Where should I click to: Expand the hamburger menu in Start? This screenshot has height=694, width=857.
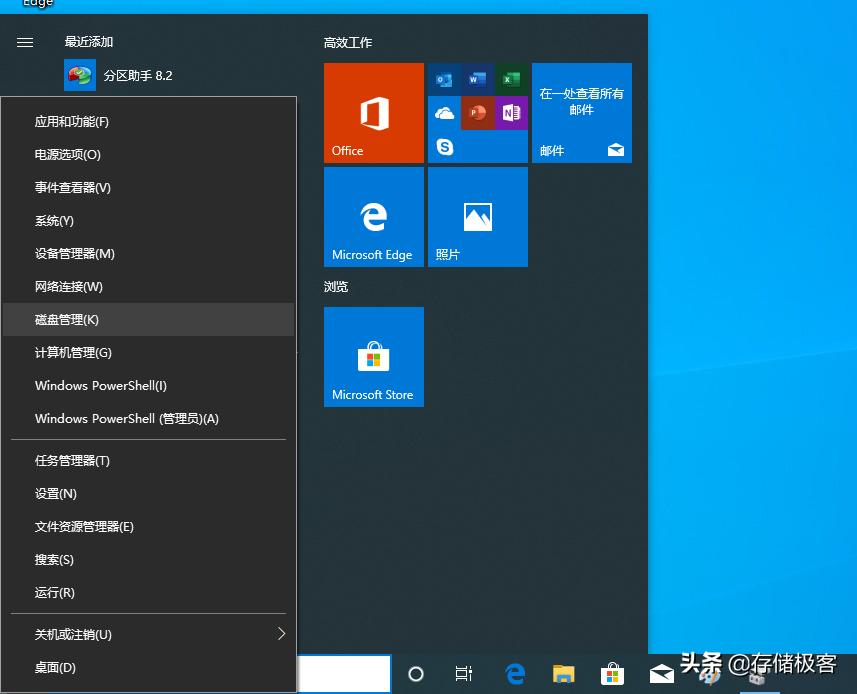tap(26, 42)
